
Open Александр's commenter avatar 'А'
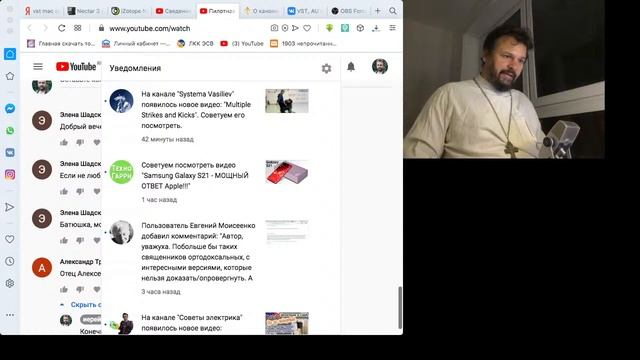42,267
